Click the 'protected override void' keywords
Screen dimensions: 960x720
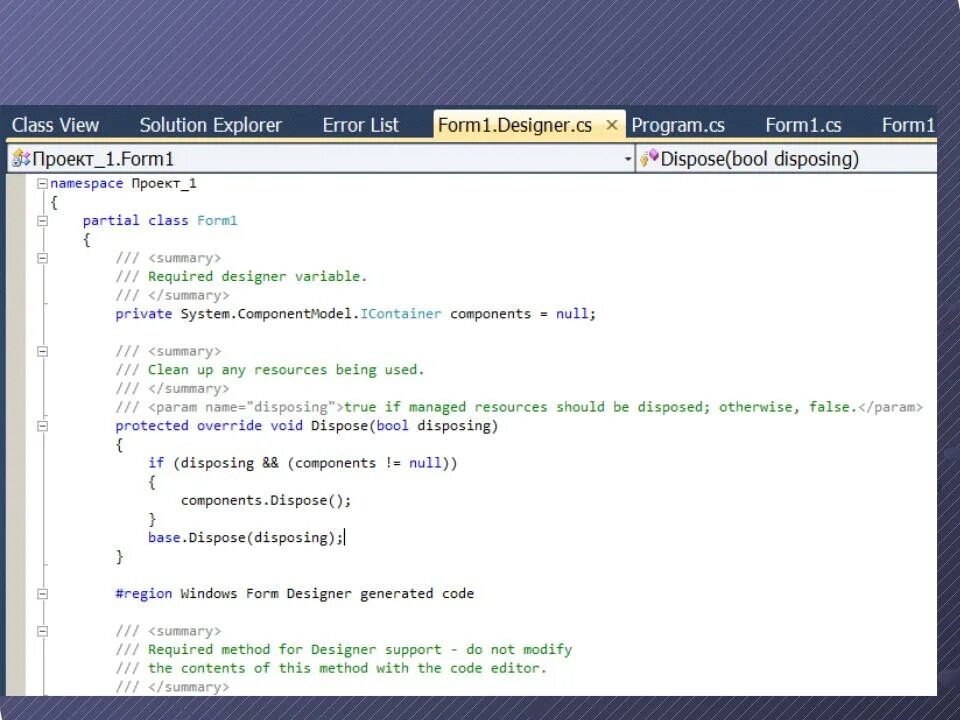coord(209,426)
